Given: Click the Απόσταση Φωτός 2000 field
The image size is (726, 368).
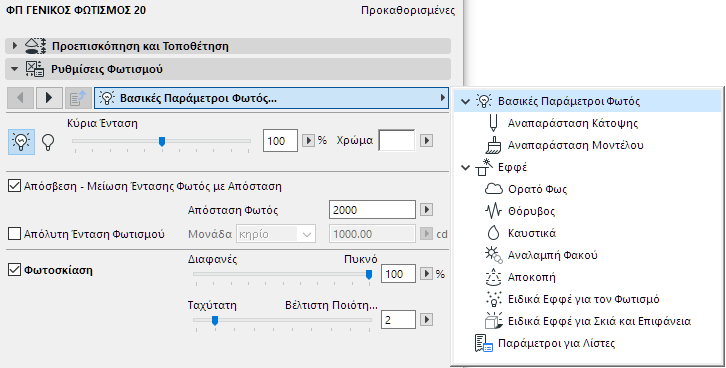Looking at the screenshot, I should 372,210.
